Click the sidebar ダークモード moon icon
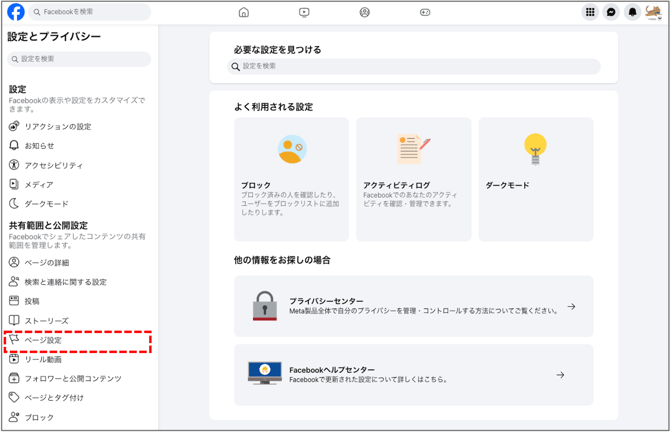Screen dimensions: 670x432 coord(14,203)
